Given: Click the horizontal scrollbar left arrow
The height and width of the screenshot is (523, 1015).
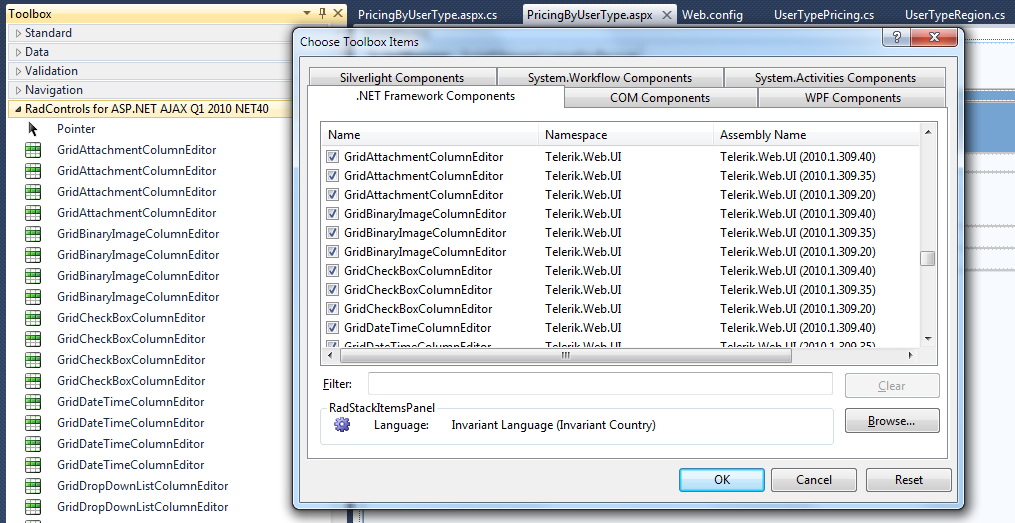Looking at the screenshot, I should click(330, 355).
